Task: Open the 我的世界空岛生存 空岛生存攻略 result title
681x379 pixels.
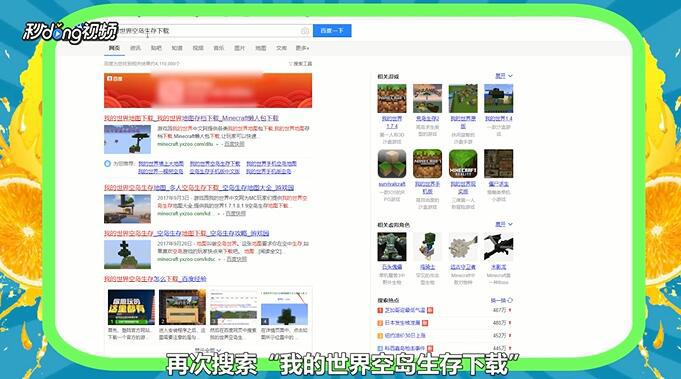Action: [x=186, y=234]
